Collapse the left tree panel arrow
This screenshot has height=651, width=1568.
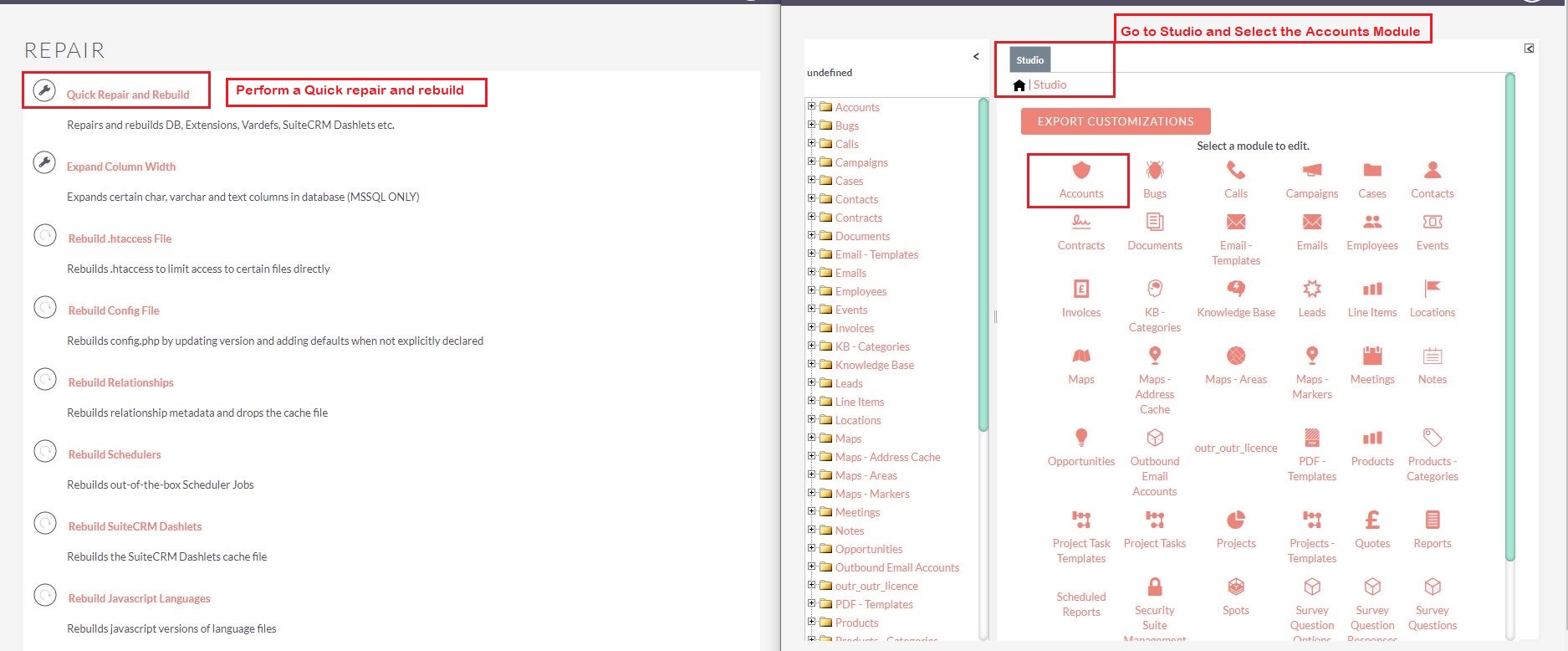(976, 56)
